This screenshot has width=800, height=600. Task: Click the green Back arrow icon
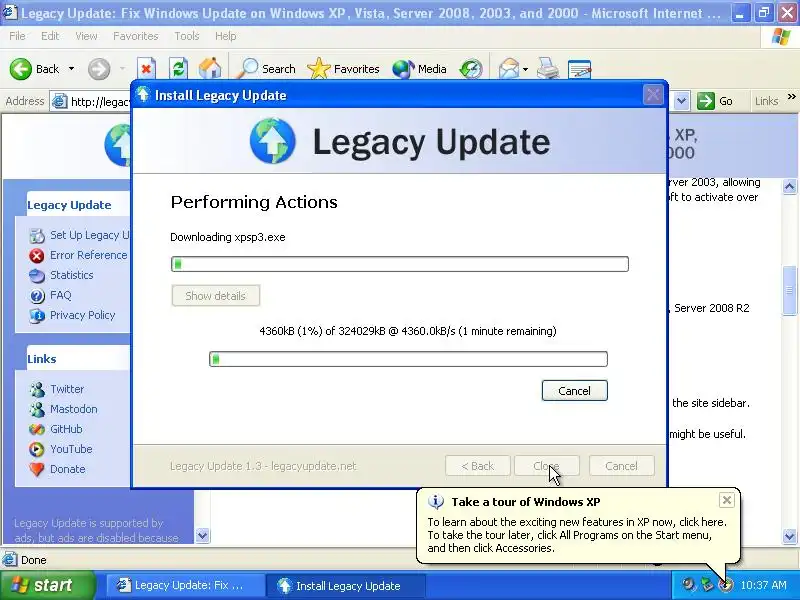coord(20,69)
